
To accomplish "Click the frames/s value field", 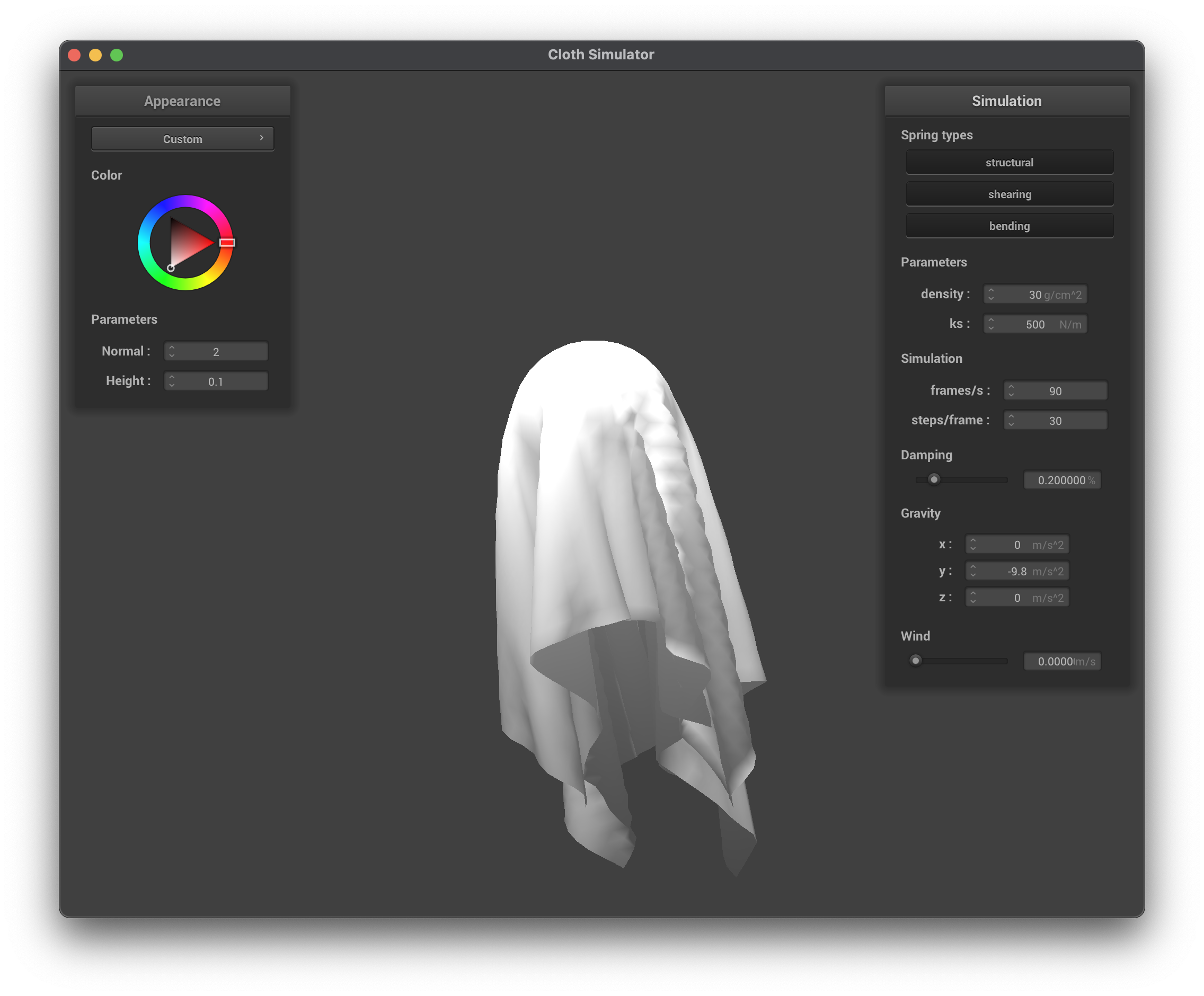I will coord(1055,391).
